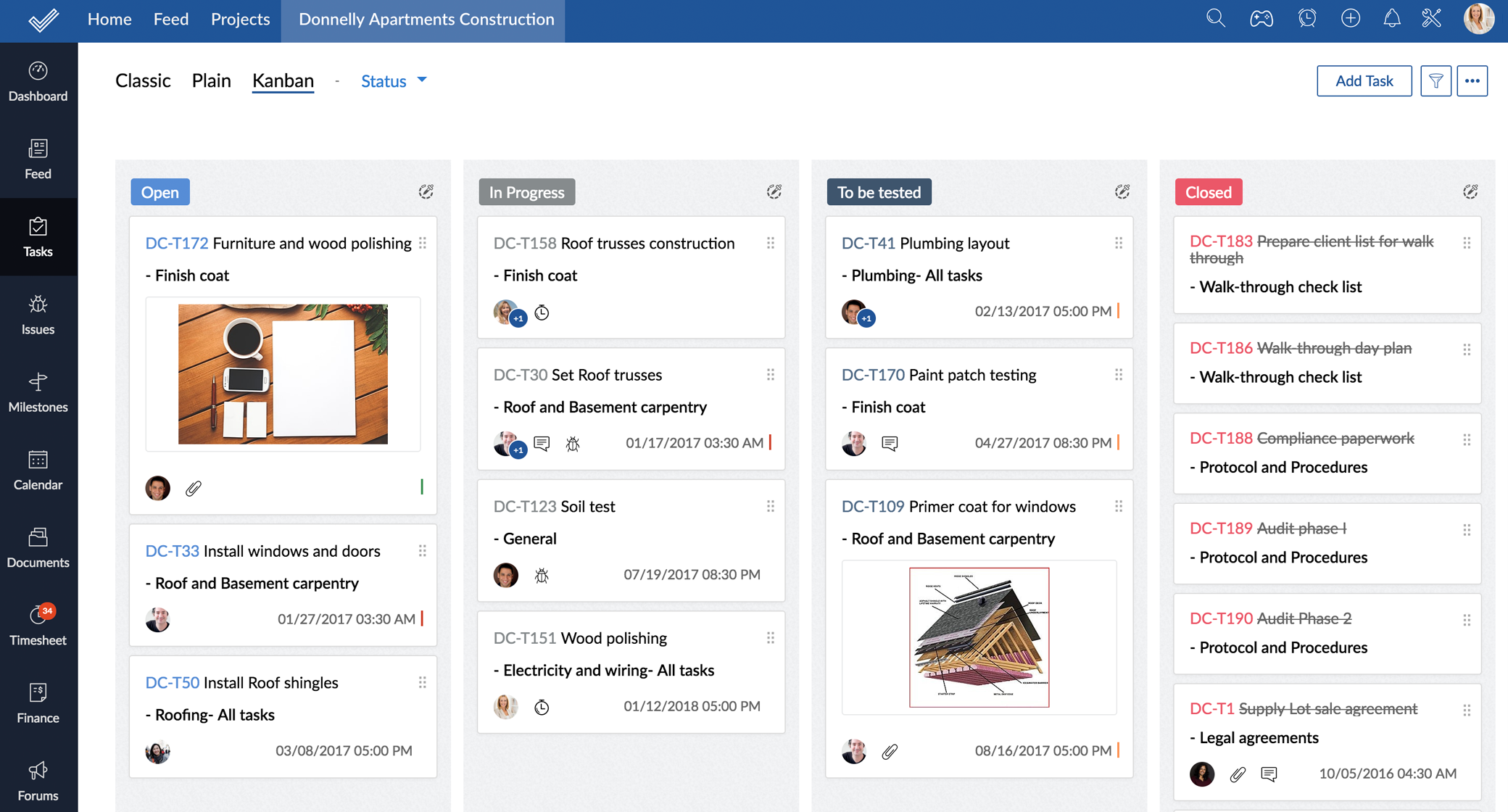Open the notifications bell
This screenshot has width=1508, height=812.
click(x=1391, y=19)
